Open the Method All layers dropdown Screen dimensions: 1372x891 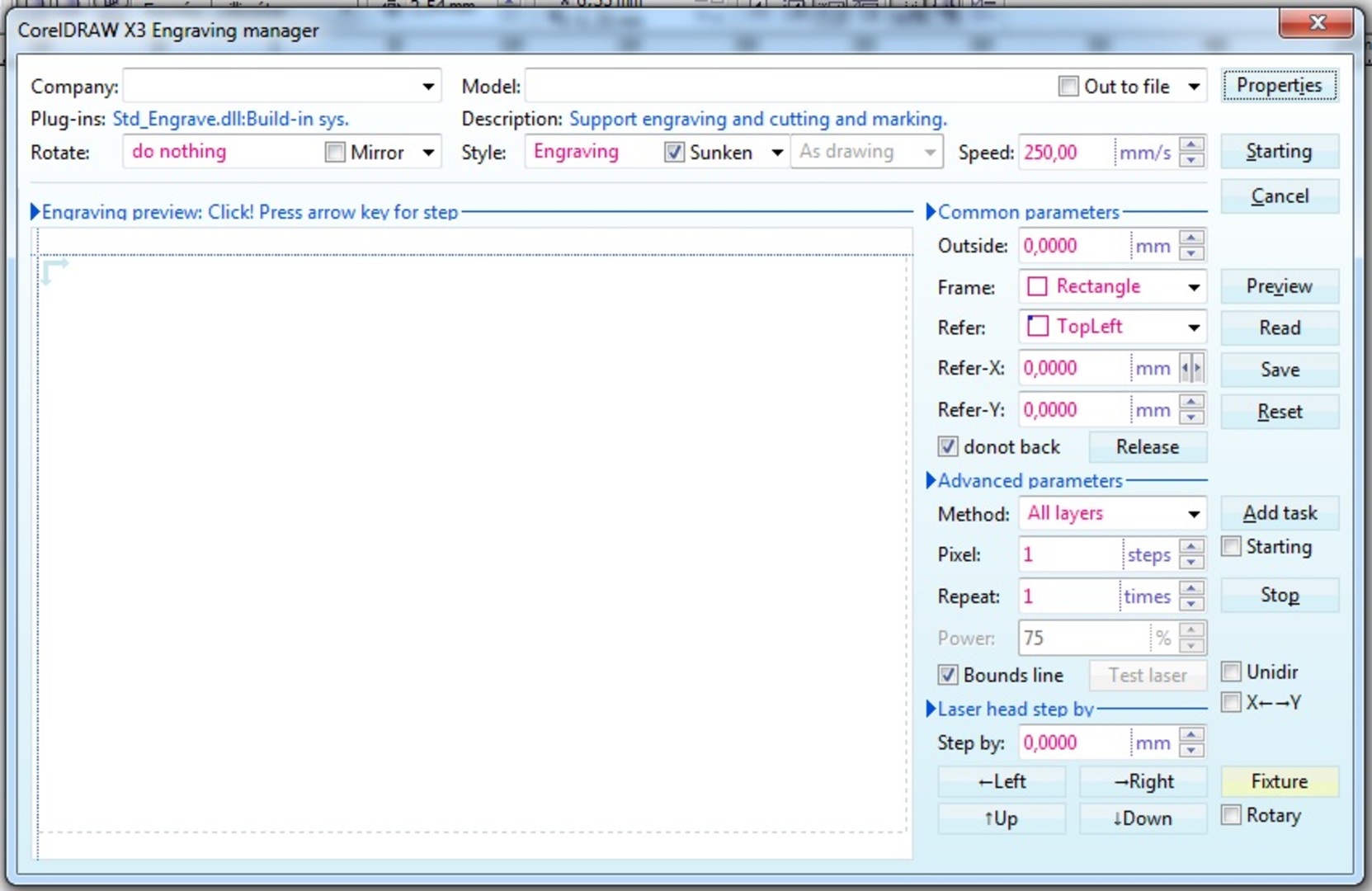[1194, 514]
